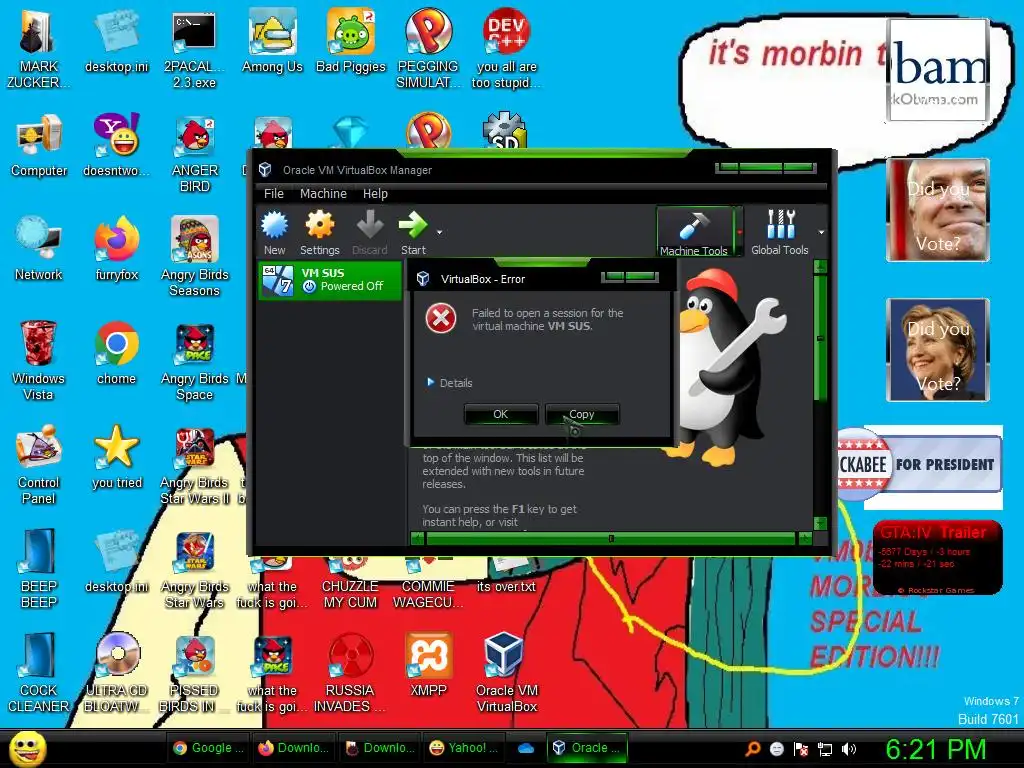Expand the Start button dropdown arrow
Screen dimensions: 1024x768
pos(440,232)
